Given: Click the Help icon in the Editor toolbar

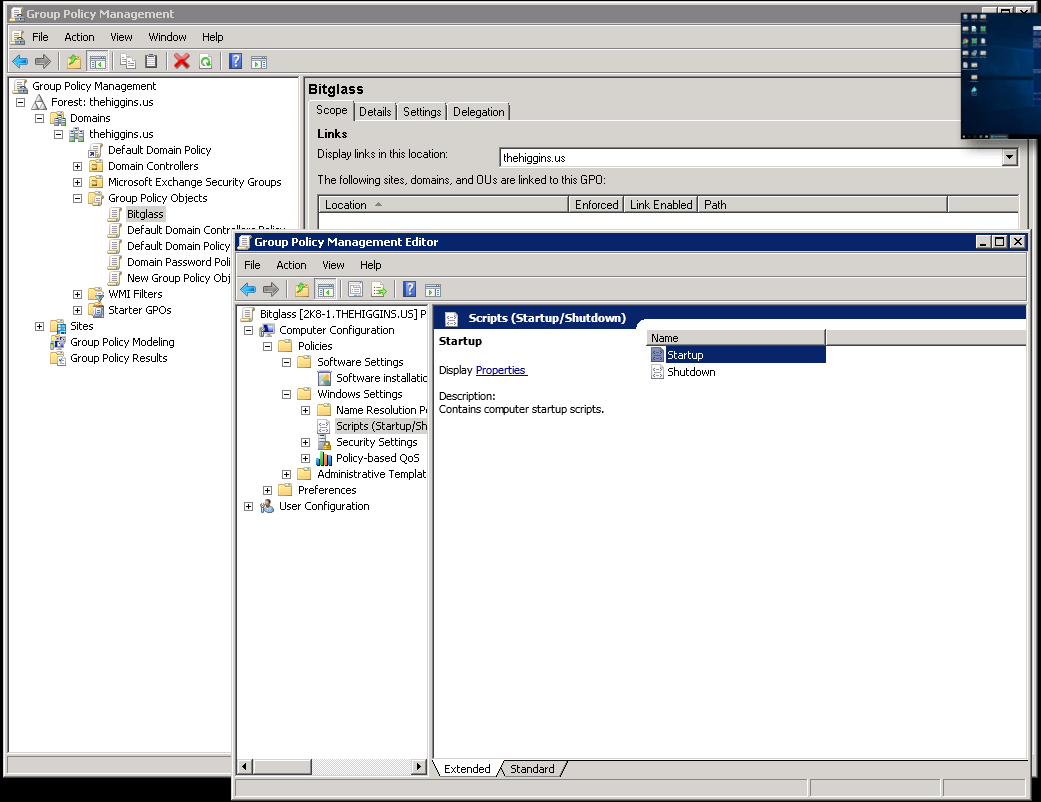Looking at the screenshot, I should [409, 289].
